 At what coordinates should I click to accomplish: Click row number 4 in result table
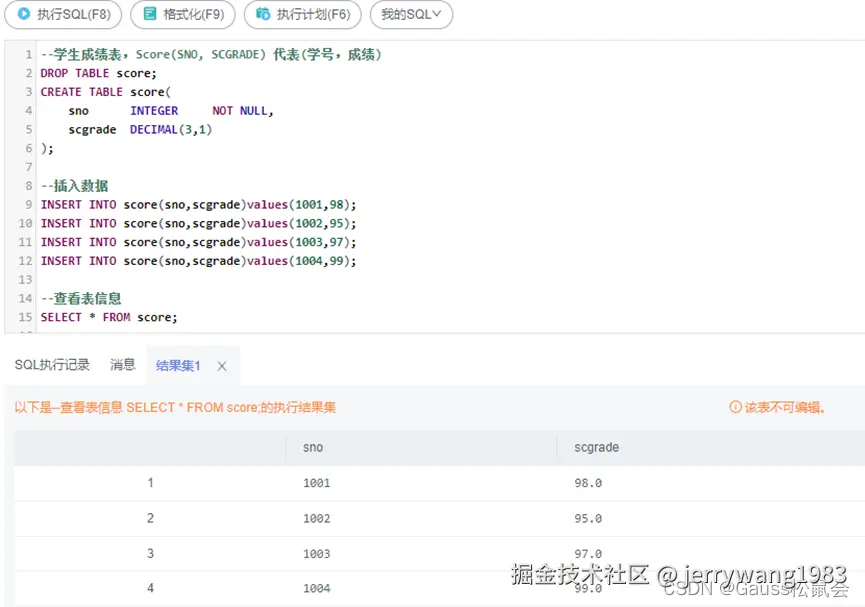[x=150, y=588]
